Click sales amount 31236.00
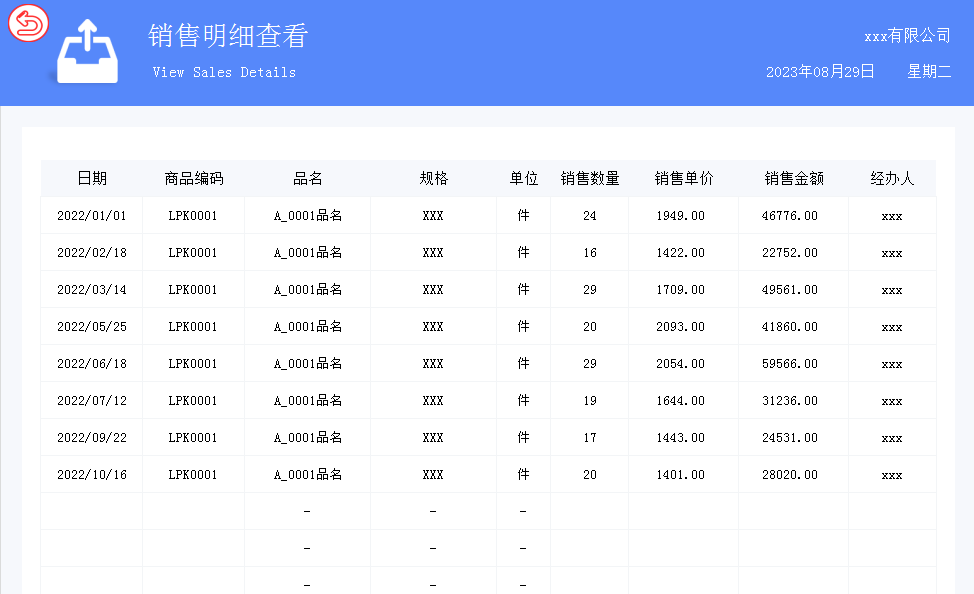Viewport: 974px width, 594px height. click(x=790, y=401)
